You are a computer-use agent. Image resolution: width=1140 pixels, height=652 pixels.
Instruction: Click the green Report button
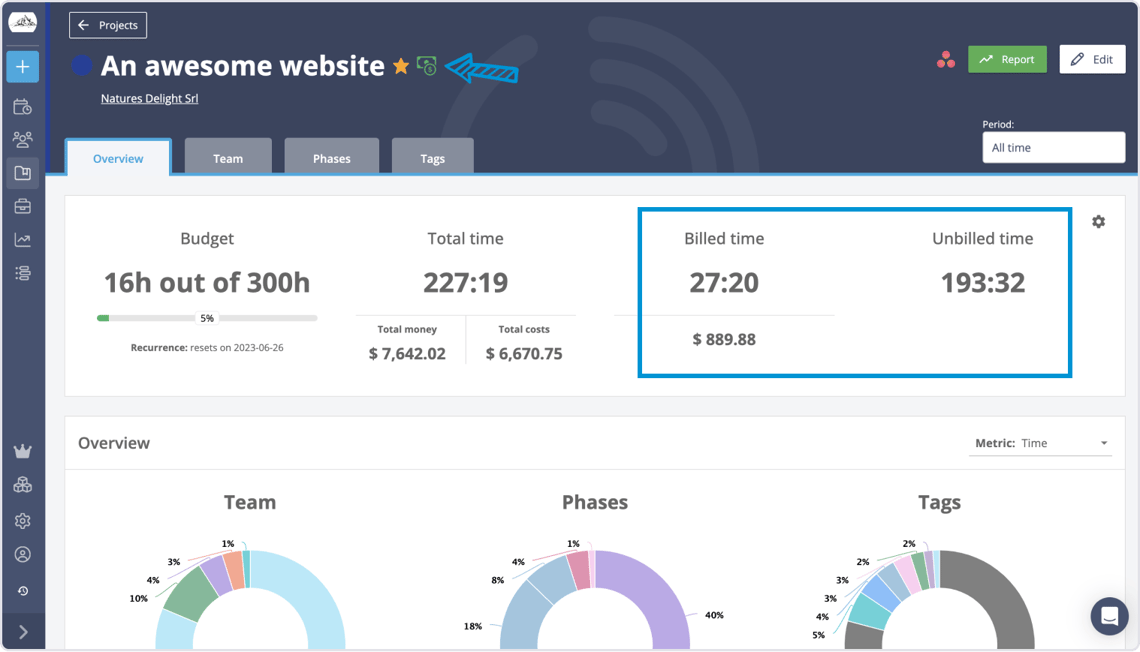1007,59
